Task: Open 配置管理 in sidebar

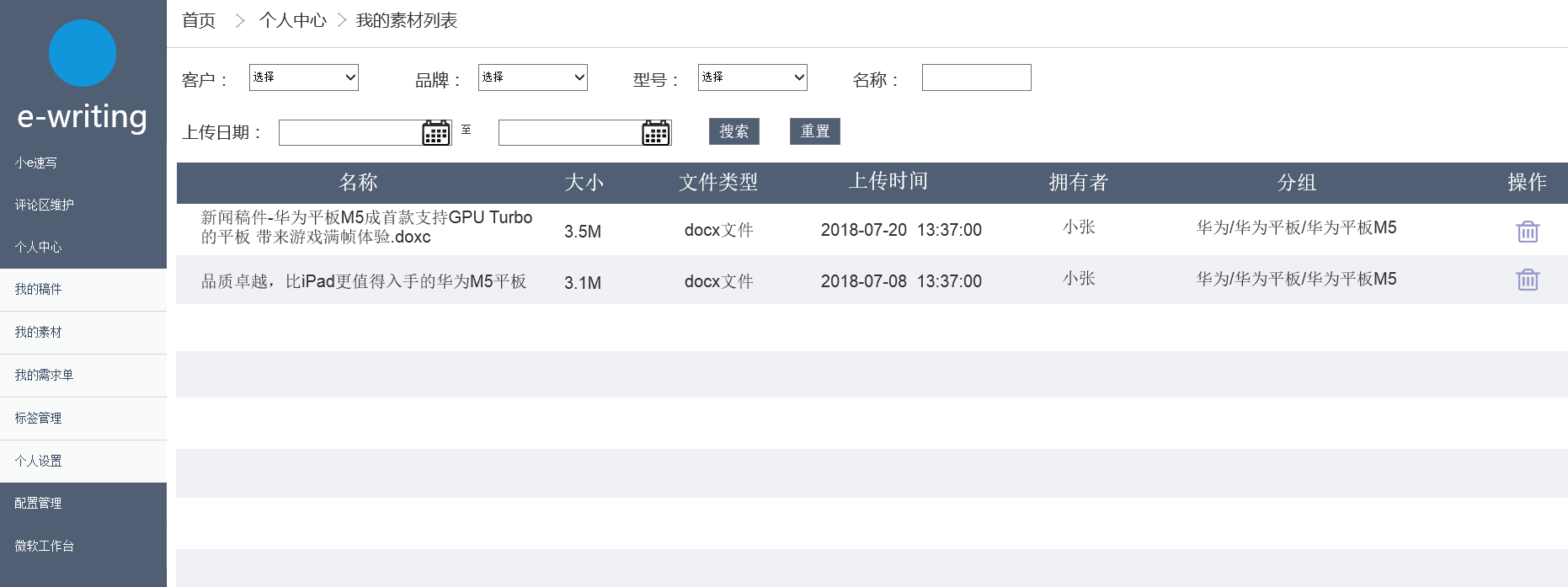Action: [x=38, y=503]
